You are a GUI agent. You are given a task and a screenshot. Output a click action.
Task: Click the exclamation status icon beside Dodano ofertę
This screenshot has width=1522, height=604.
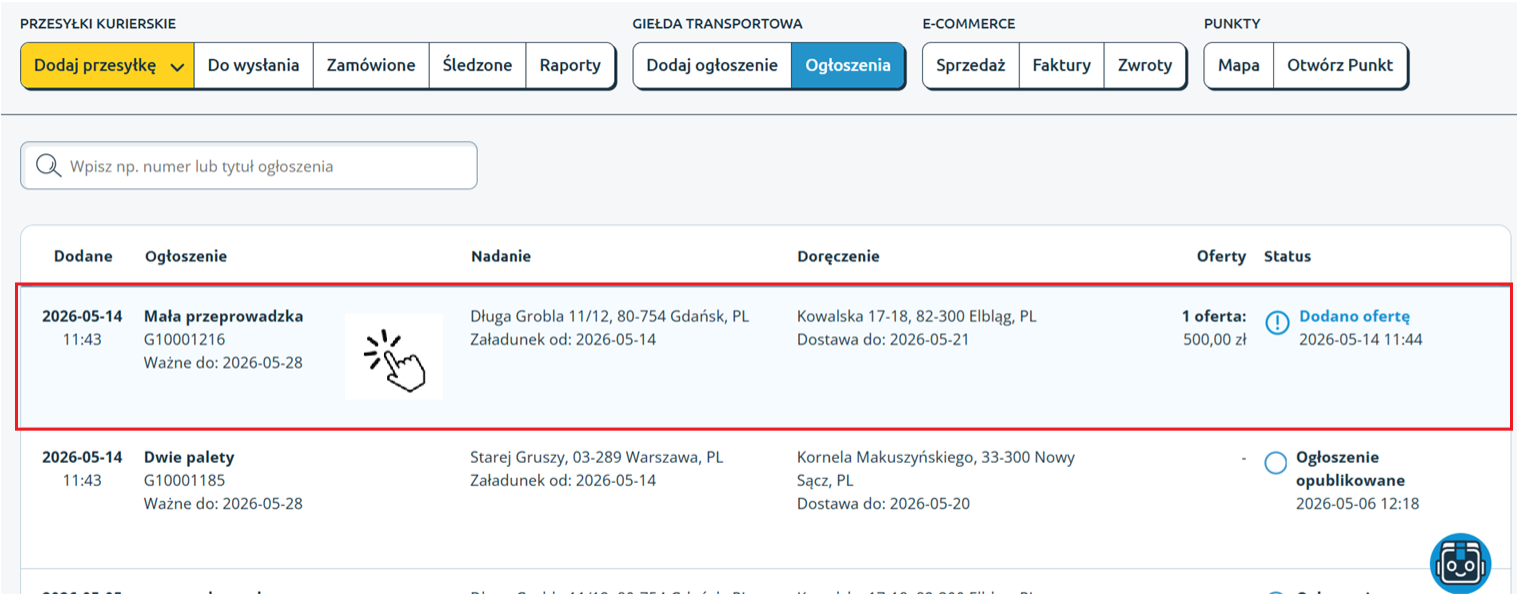click(1277, 323)
